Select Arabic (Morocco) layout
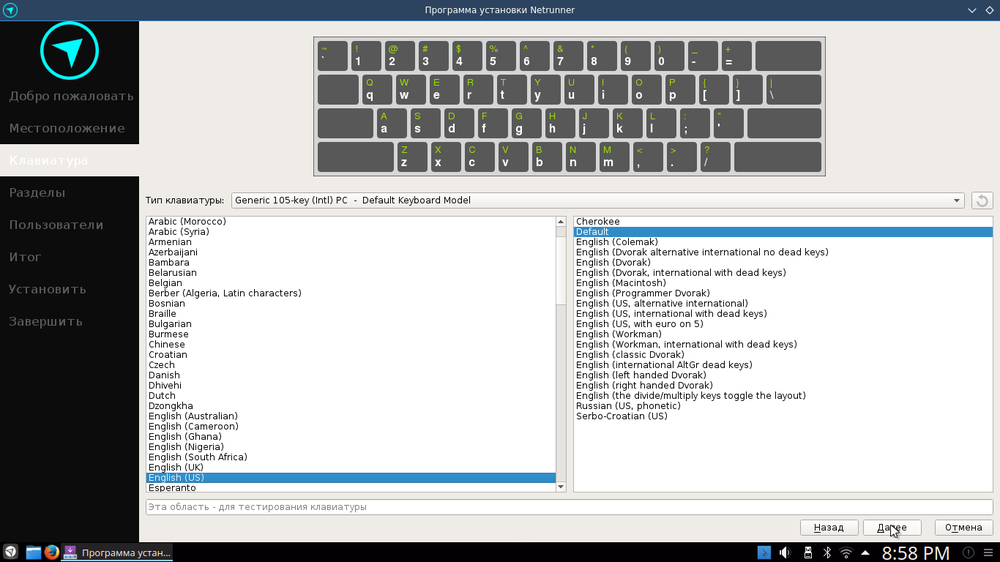This screenshot has width=1000, height=562. (351, 221)
